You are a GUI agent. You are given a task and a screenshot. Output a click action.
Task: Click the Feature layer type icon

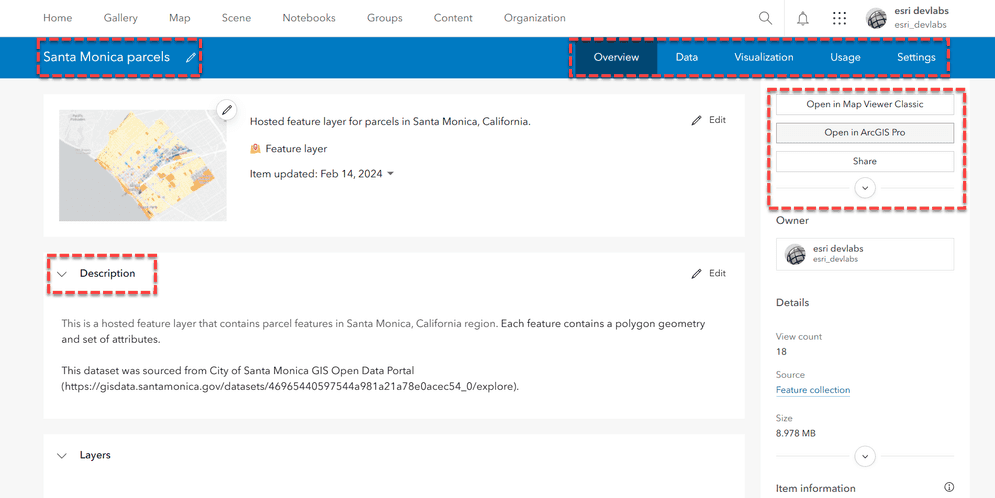(x=255, y=149)
